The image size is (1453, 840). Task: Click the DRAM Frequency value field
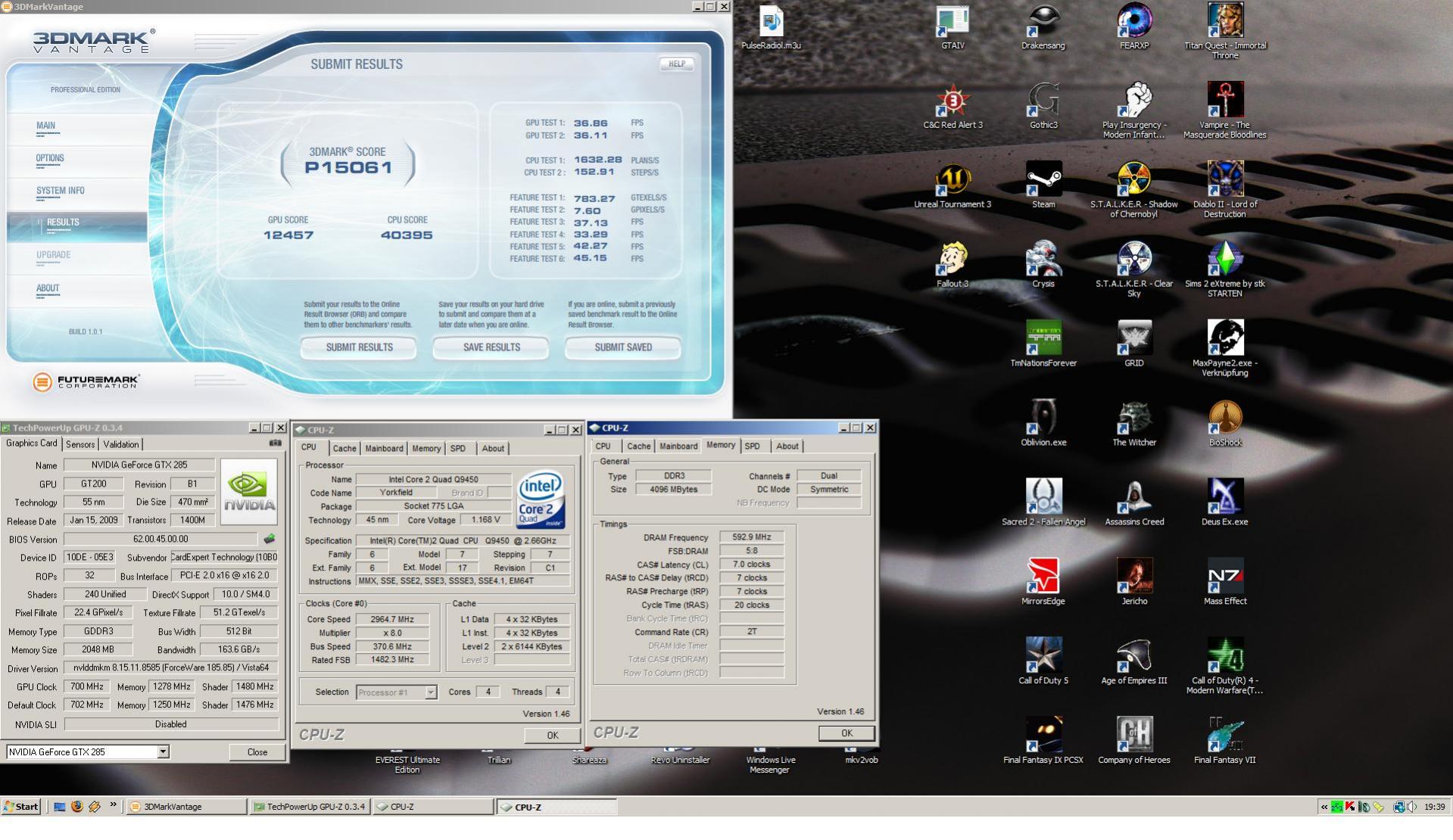tap(752, 537)
